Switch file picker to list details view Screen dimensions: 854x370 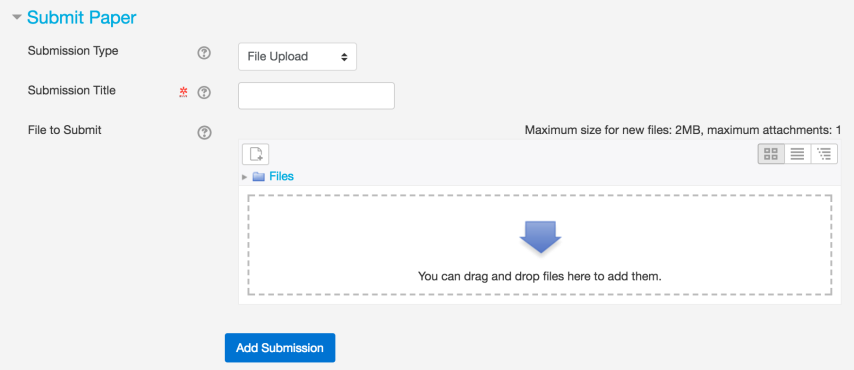point(798,154)
